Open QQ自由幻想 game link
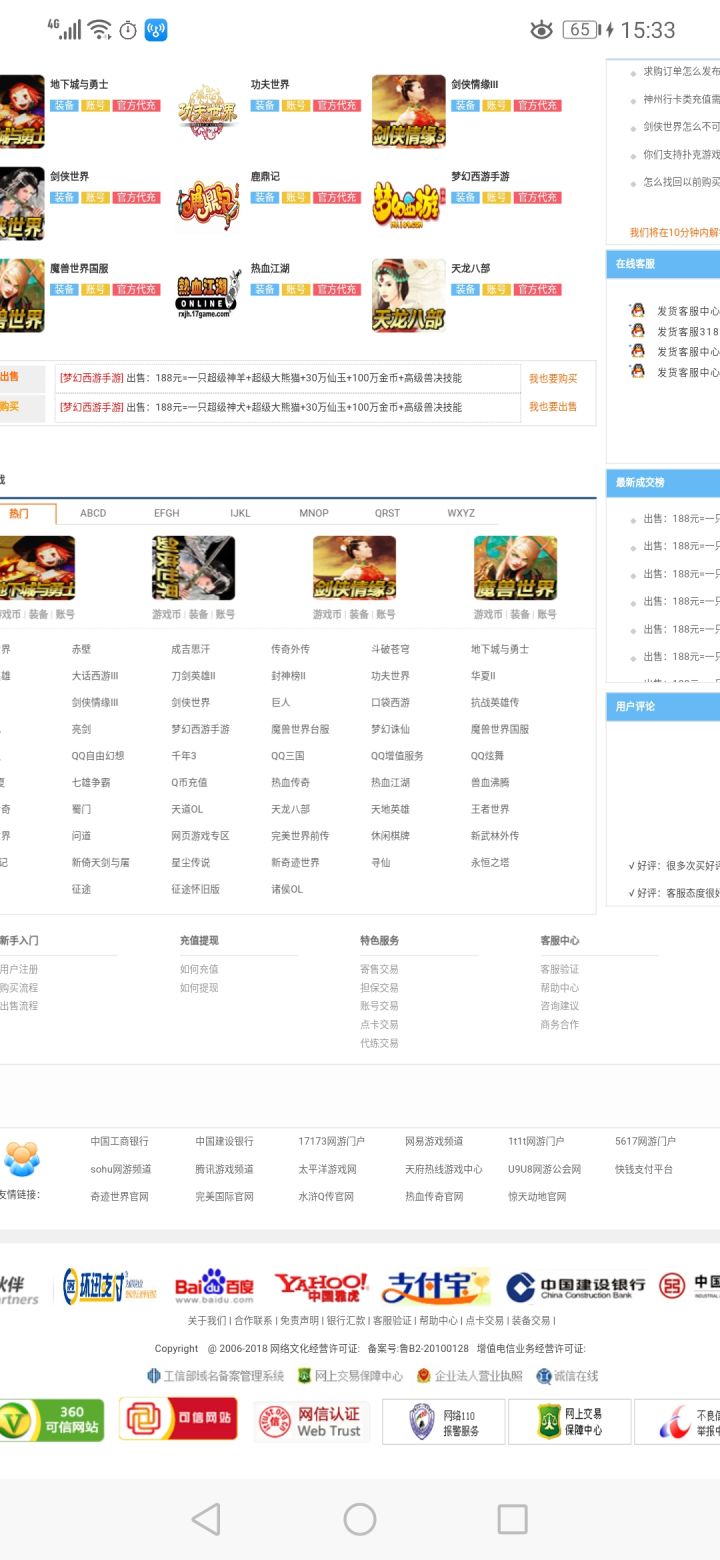 [97, 756]
